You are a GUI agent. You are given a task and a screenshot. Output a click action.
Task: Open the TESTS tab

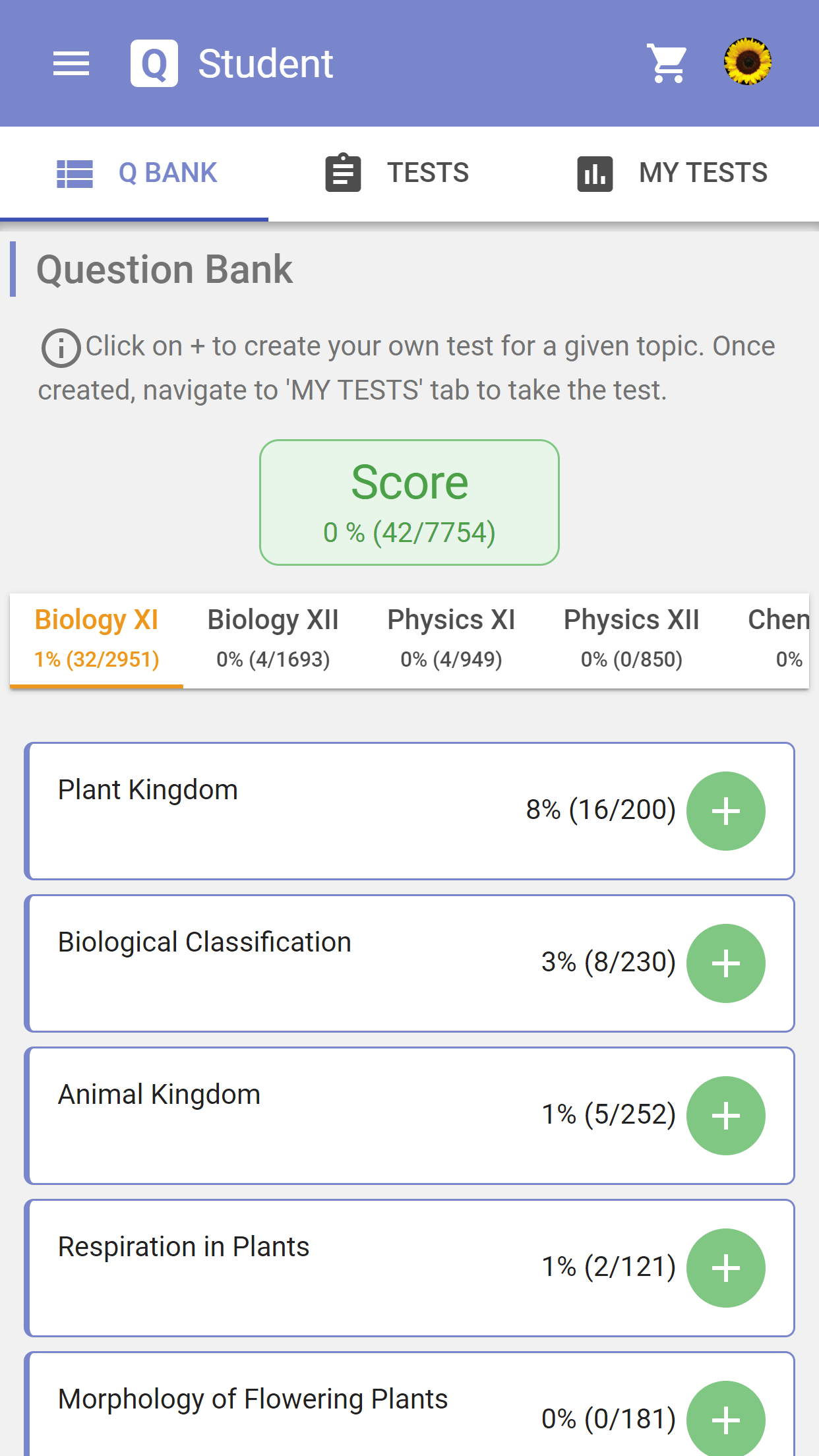(398, 173)
